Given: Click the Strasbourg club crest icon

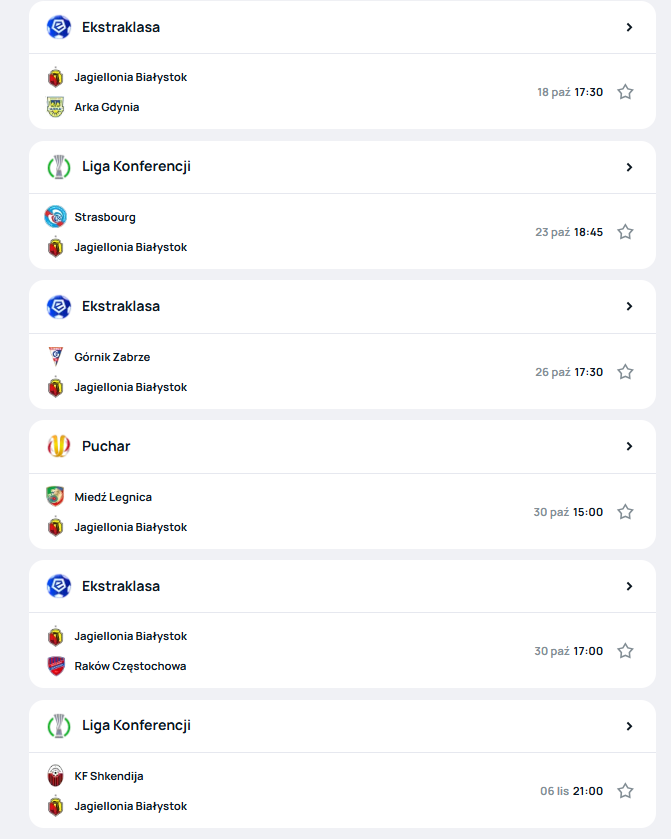Looking at the screenshot, I should point(56,217).
